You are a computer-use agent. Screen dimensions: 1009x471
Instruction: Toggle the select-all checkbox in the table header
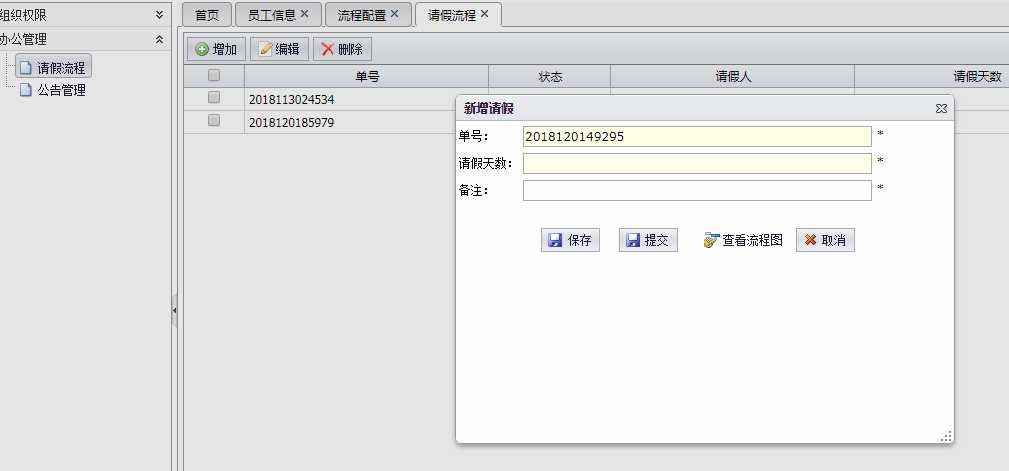[214, 76]
